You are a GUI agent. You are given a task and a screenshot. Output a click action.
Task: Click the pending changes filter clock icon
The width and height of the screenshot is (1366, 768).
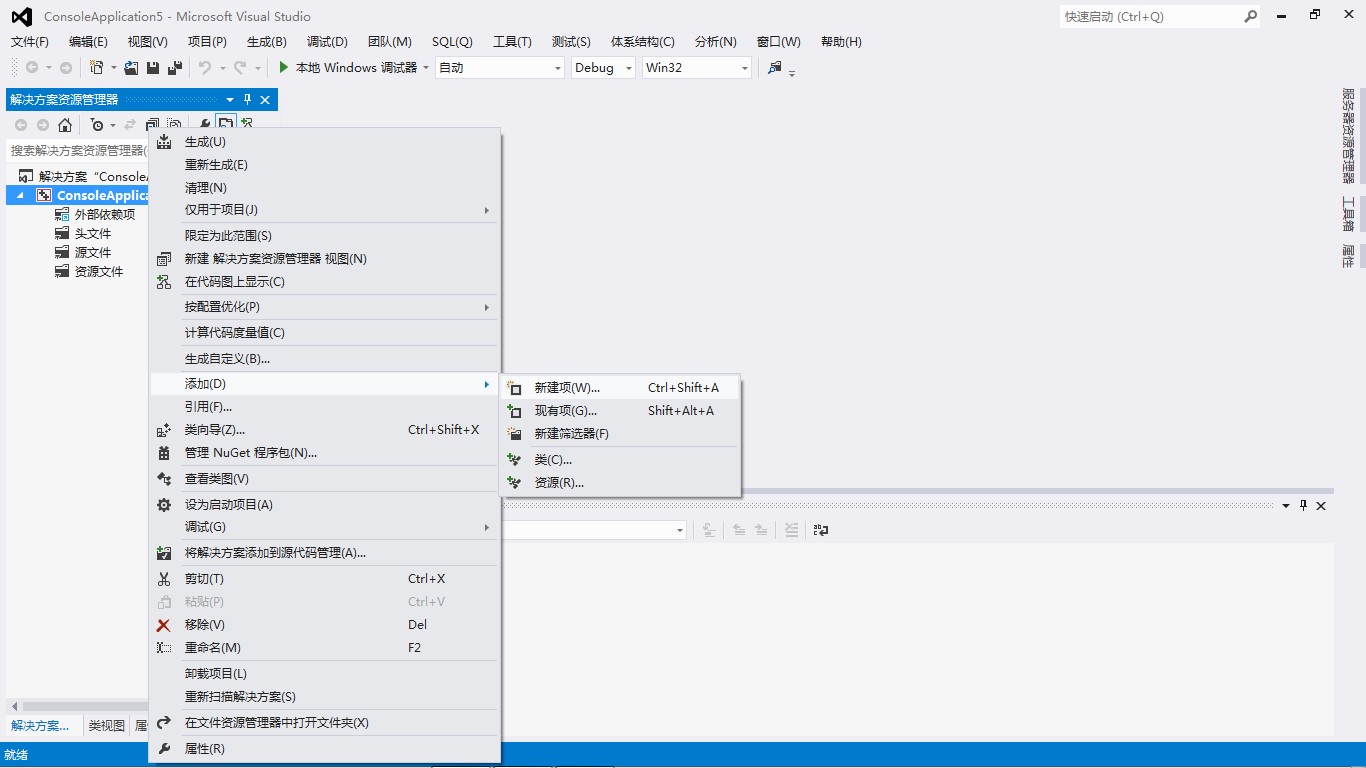97,125
